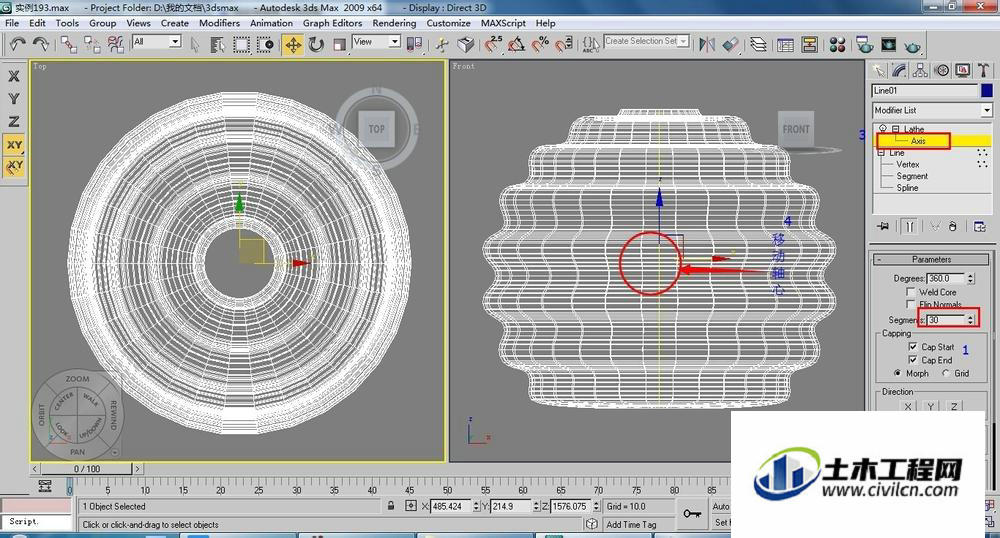Switch to the Motion command panel tab
Viewport: 1000px width, 538px height.
click(x=941, y=70)
